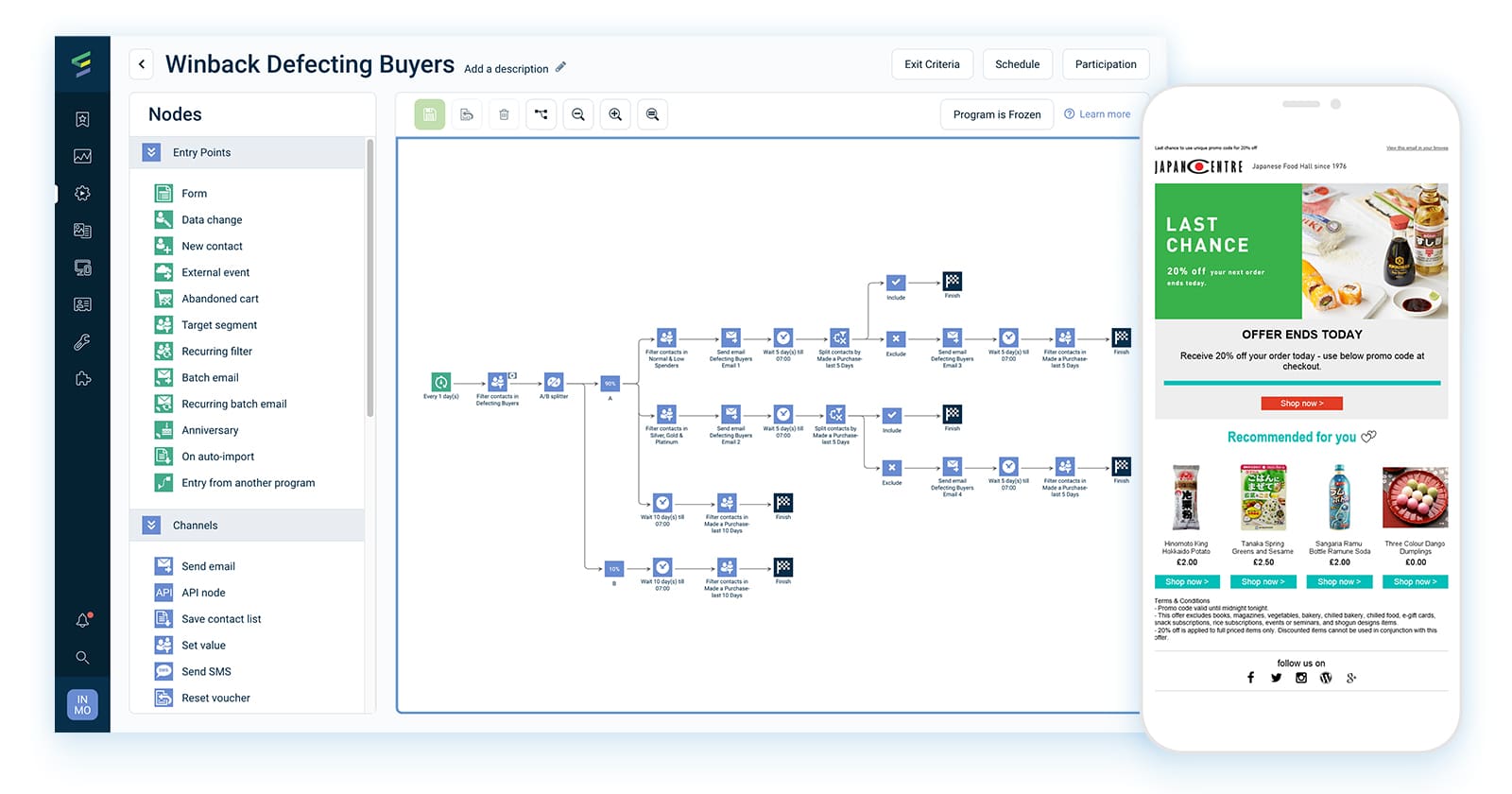Select the Abandoned cart node

(x=206, y=299)
